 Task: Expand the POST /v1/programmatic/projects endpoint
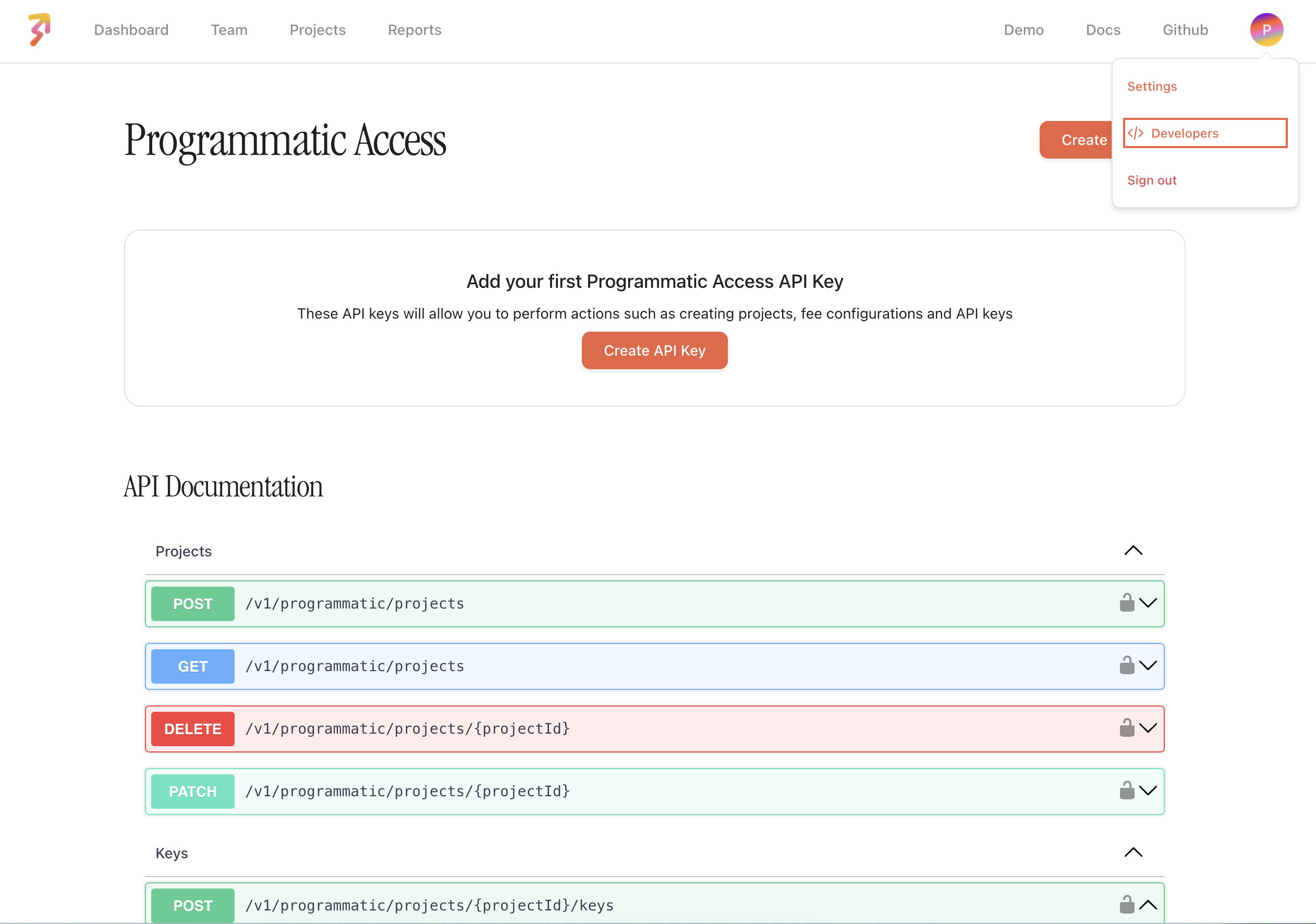pyautogui.click(x=1148, y=603)
